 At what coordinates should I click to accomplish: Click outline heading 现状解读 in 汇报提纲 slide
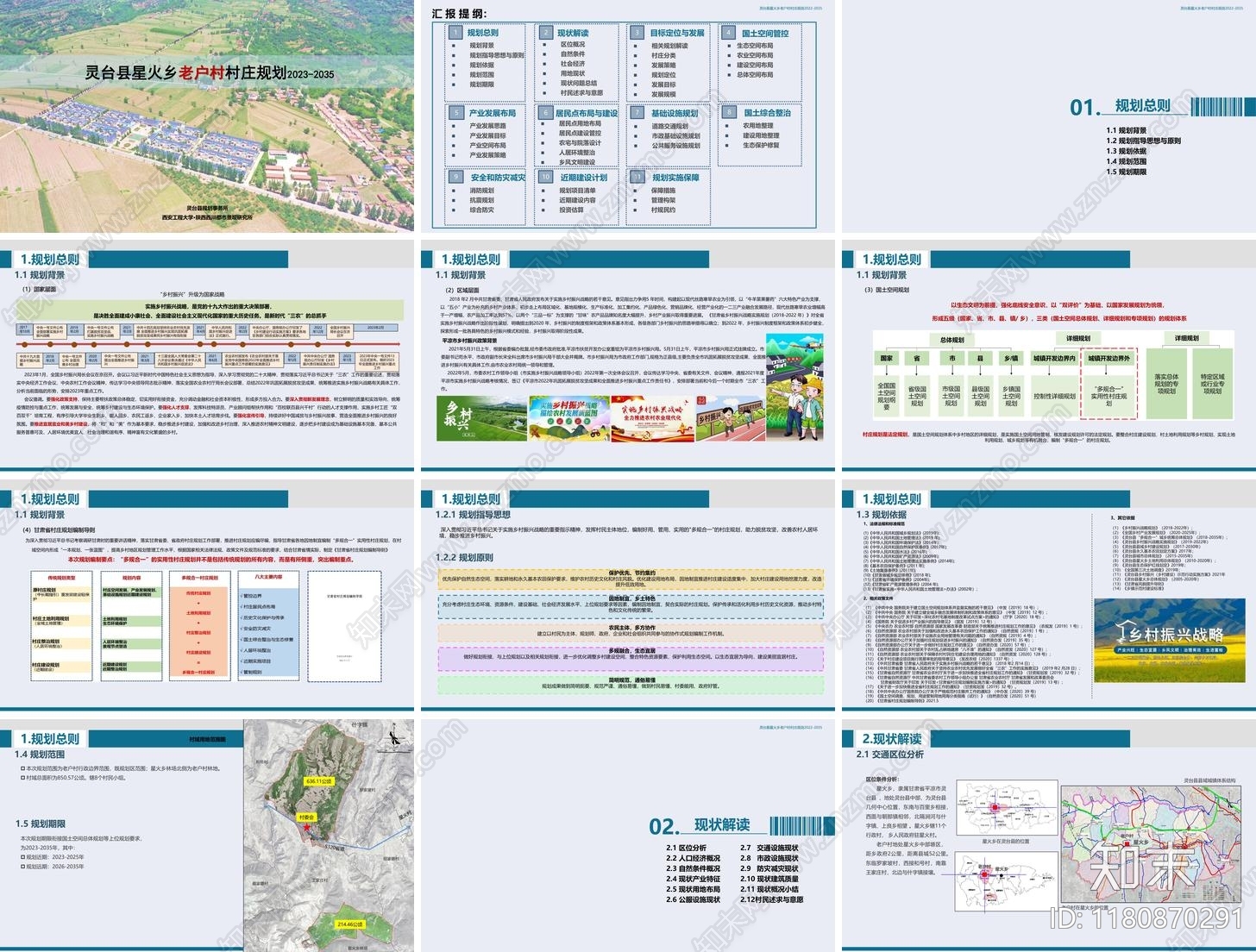coord(573,33)
